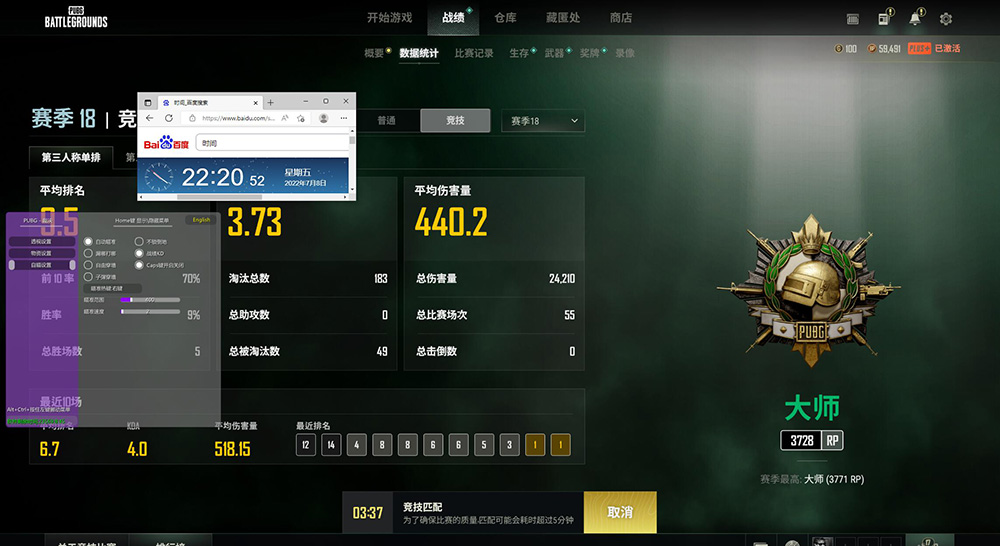Image resolution: width=1000 pixels, height=546 pixels.
Task: Click the PUBG Battlegrounds logo
Action: pos(75,17)
